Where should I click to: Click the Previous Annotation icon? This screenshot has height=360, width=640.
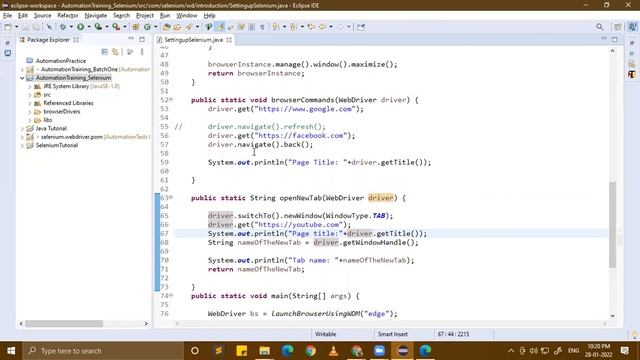click(x=294, y=27)
